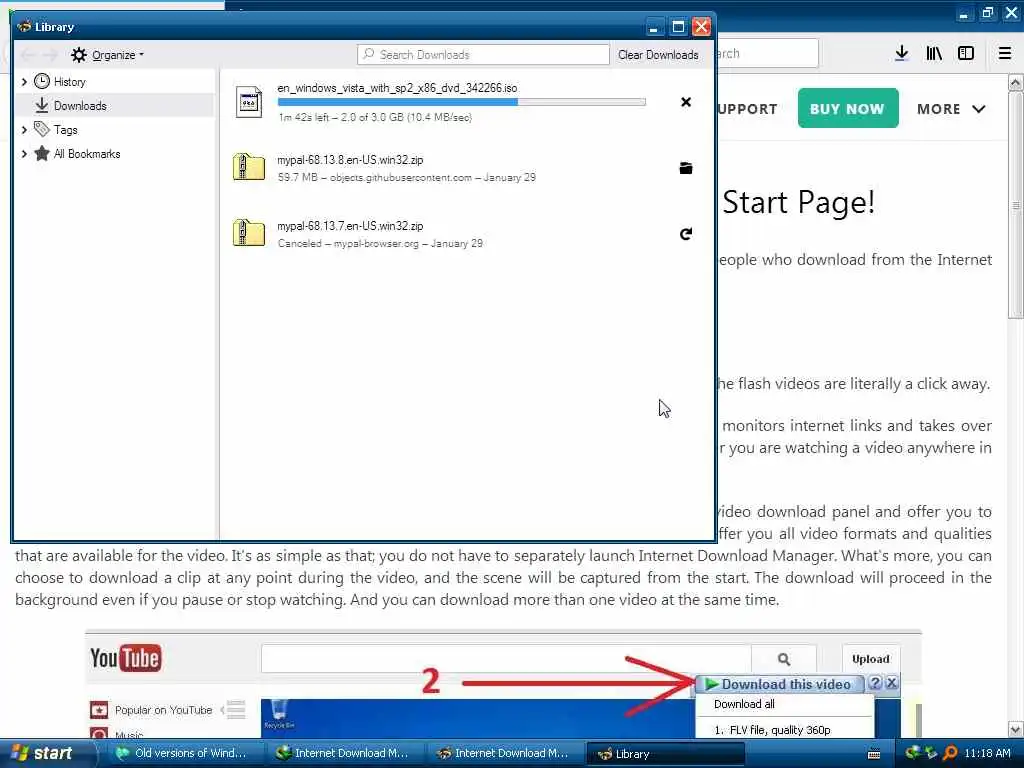Cancel the Windows Vista ISO download
This screenshot has width=1024, height=768.
pyautogui.click(x=686, y=102)
